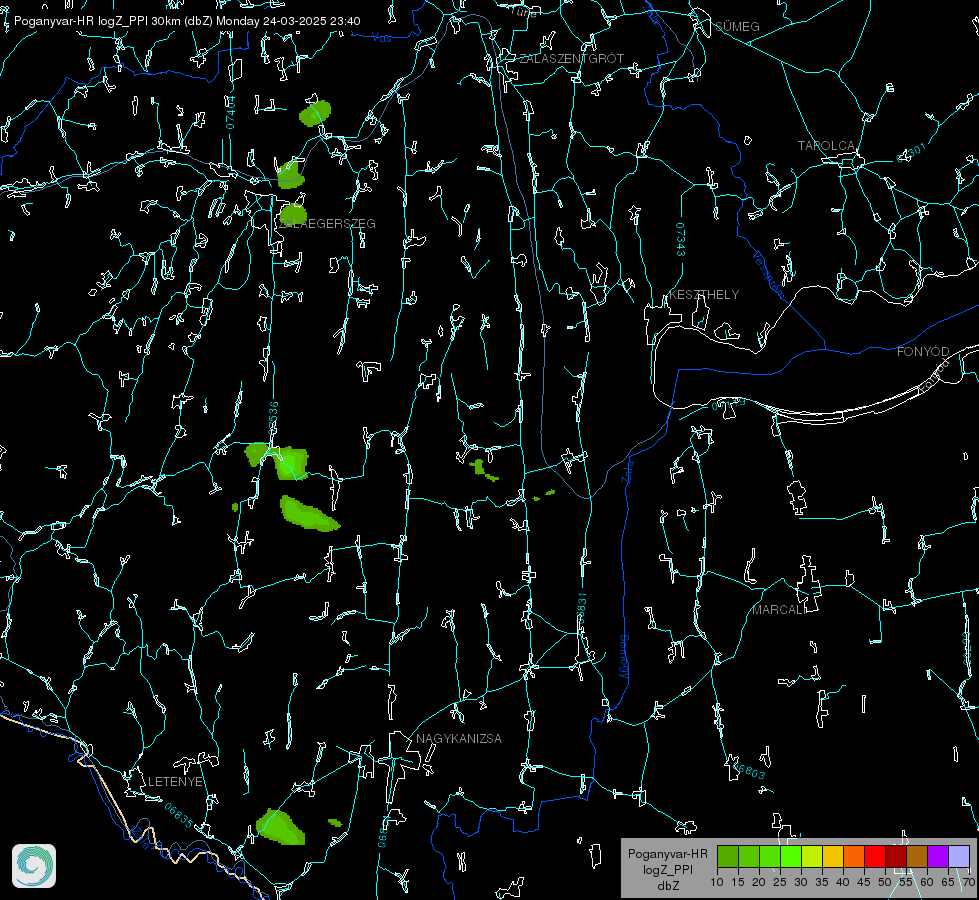Pick the 40–45 dBZ orange legend swatch
Viewport: 979px width, 900px height.
tap(854, 856)
